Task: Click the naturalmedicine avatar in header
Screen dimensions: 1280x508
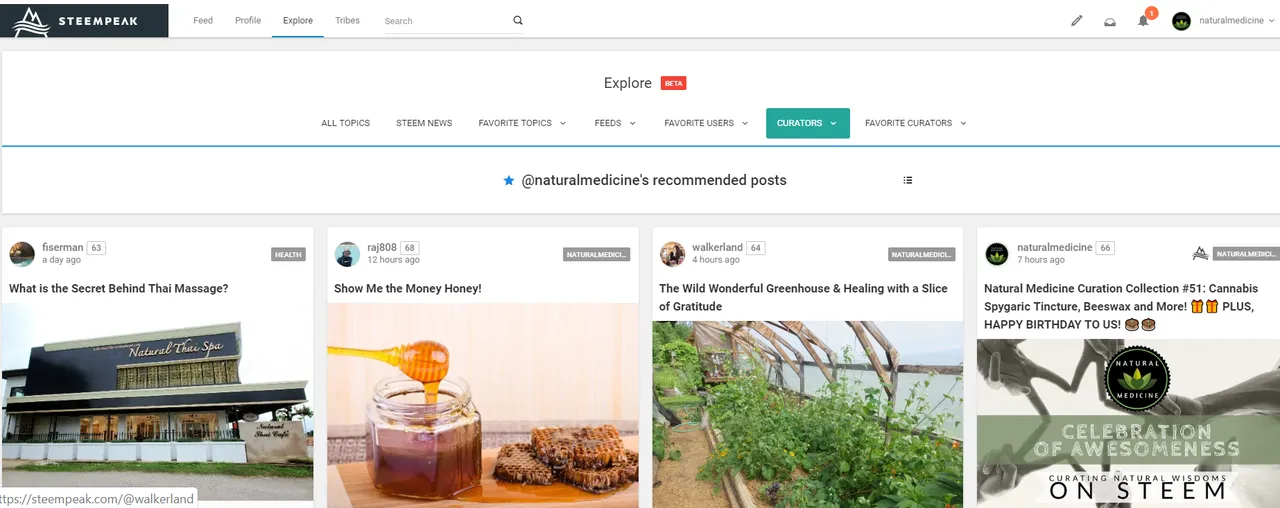Action: pos(1181,21)
